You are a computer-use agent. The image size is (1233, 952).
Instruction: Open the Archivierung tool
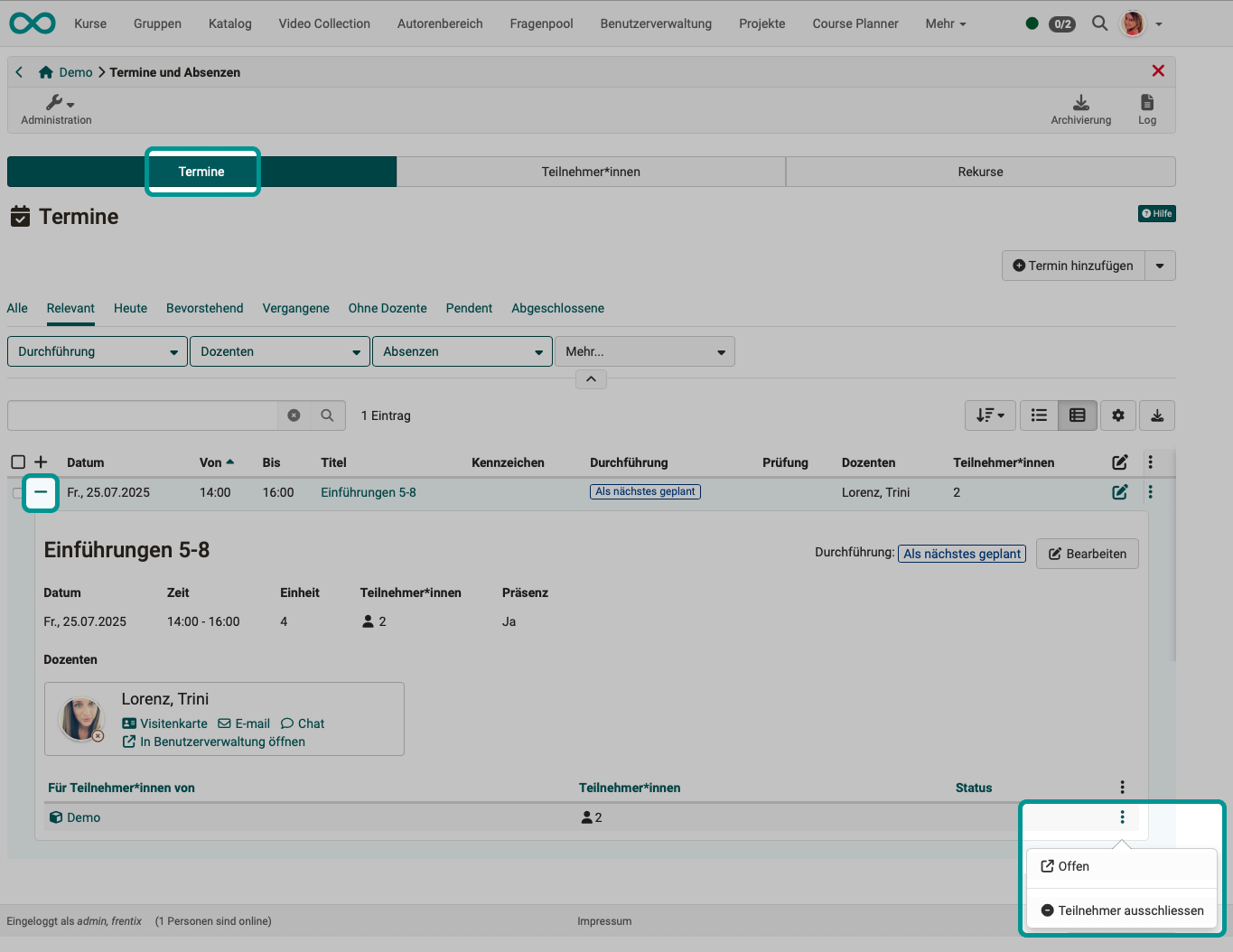(1080, 107)
